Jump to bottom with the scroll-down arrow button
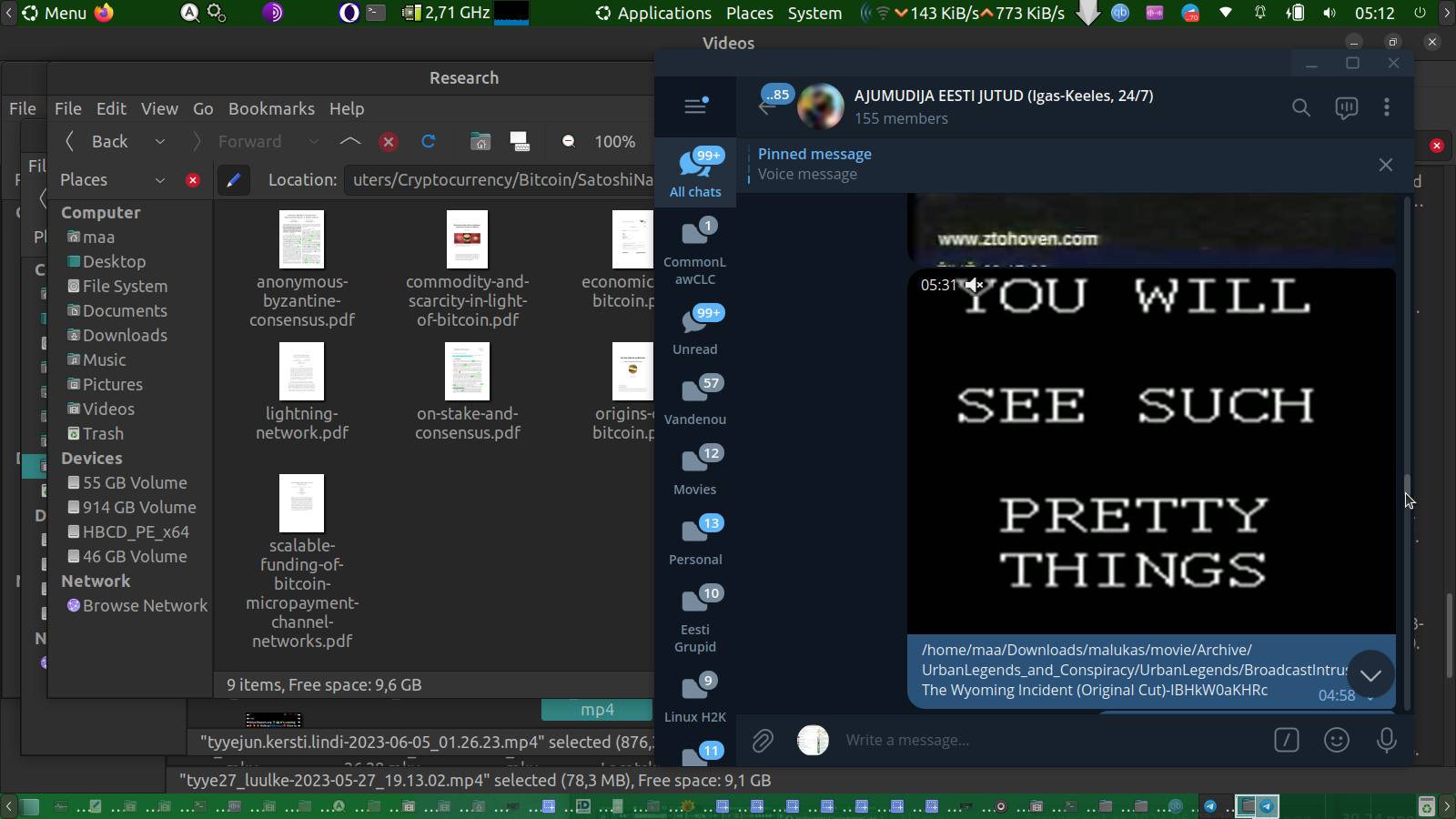This screenshot has height=819, width=1456. coord(1370,674)
